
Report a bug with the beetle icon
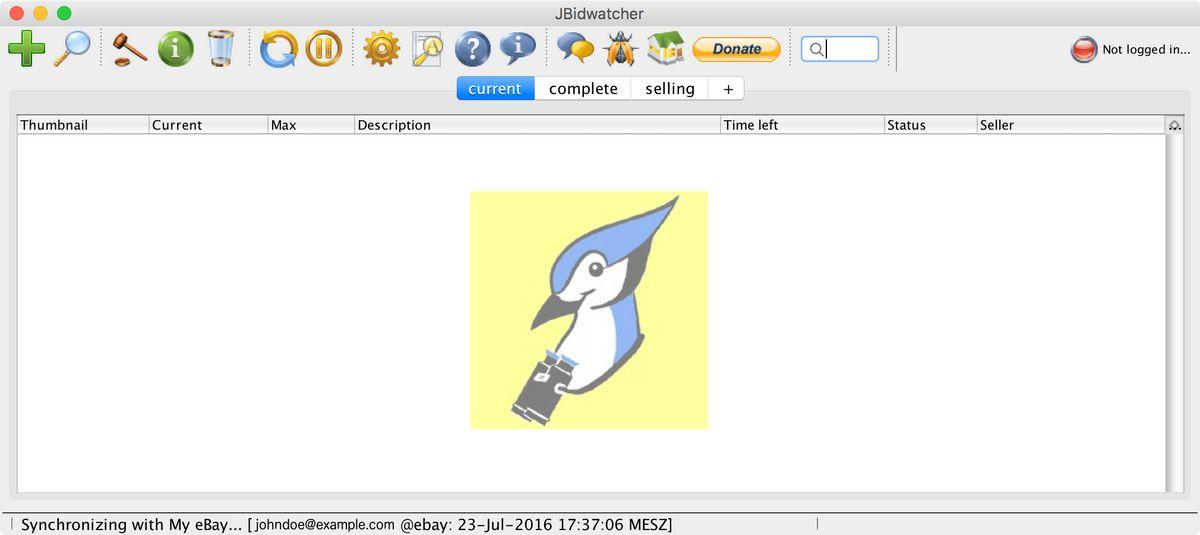(620, 48)
